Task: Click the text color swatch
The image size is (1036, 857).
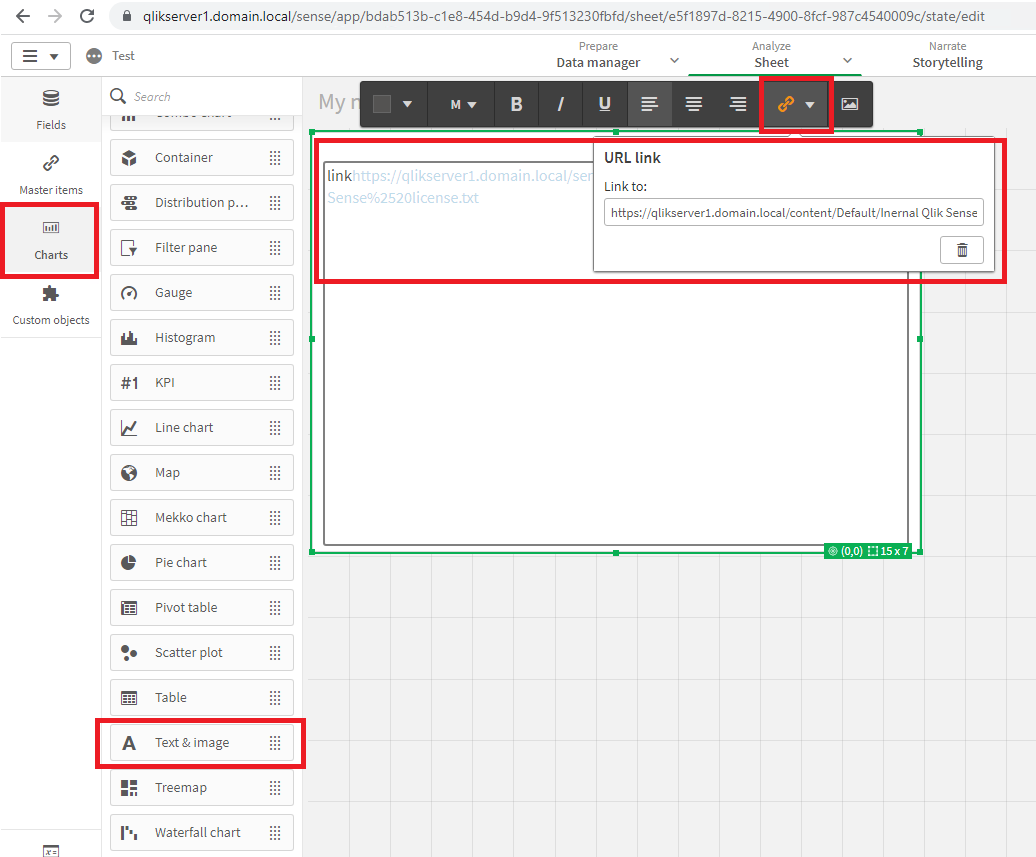Action: 382,104
